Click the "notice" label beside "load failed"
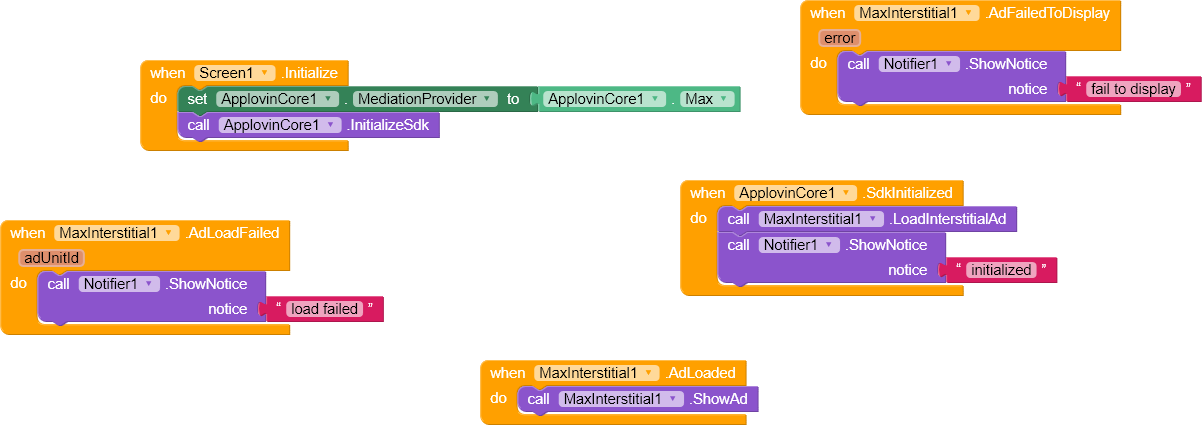Image resolution: width=1202 pixels, height=425 pixels. 227,309
